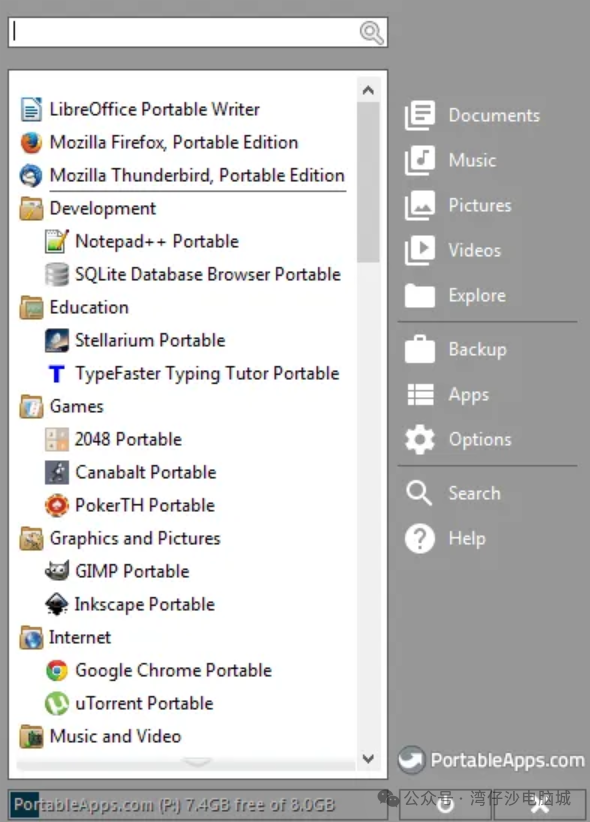Launch Google Chrome Portable by its name
This screenshot has height=822, width=590.
[x=174, y=670]
